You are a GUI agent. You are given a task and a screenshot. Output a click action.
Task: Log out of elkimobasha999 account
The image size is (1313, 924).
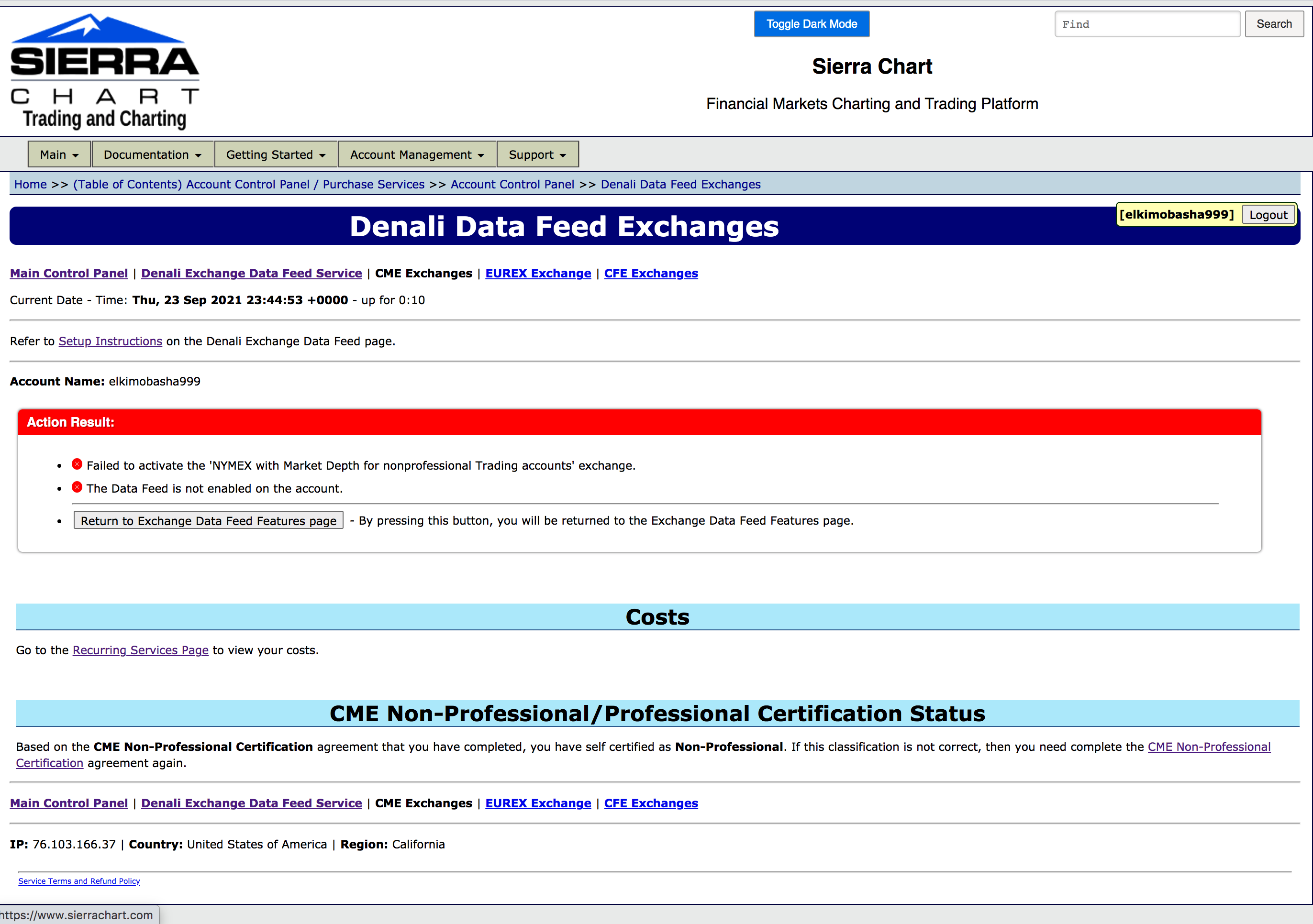[1268, 215]
